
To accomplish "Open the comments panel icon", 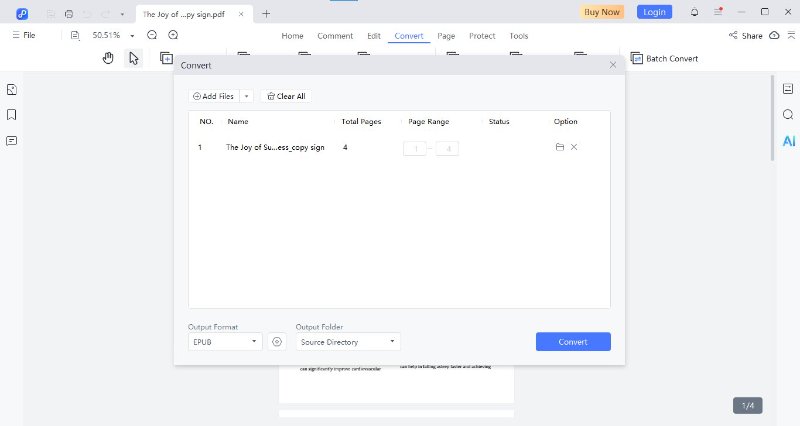I will [12, 141].
